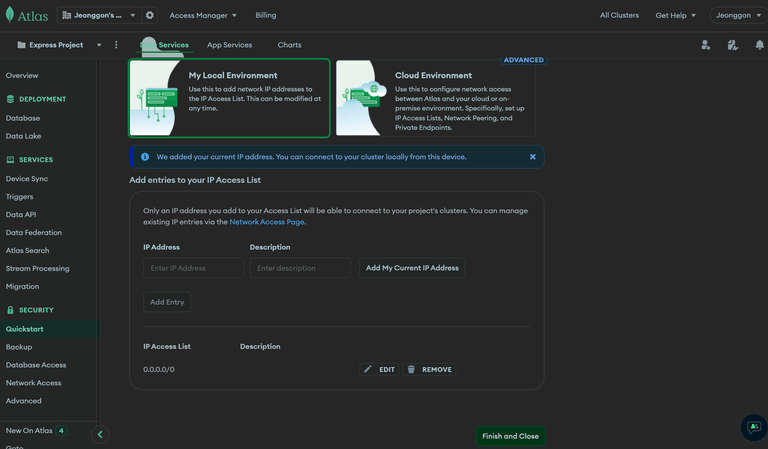This screenshot has width=768, height=449.
Task: Click Add My Current IP Address button
Action: click(412, 268)
